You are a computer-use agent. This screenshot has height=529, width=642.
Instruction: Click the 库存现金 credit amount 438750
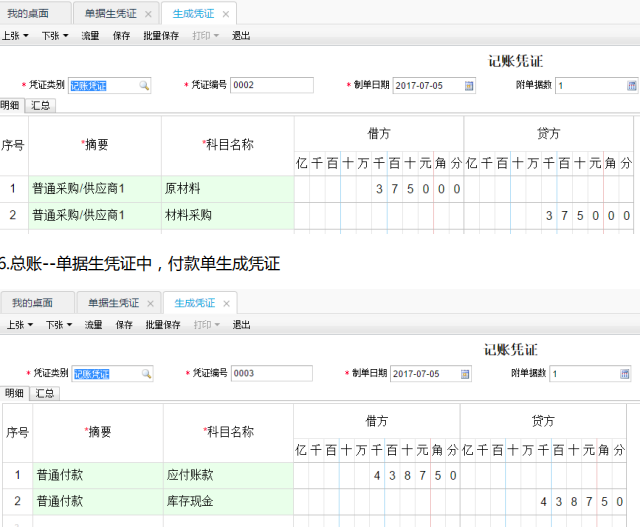click(581, 502)
